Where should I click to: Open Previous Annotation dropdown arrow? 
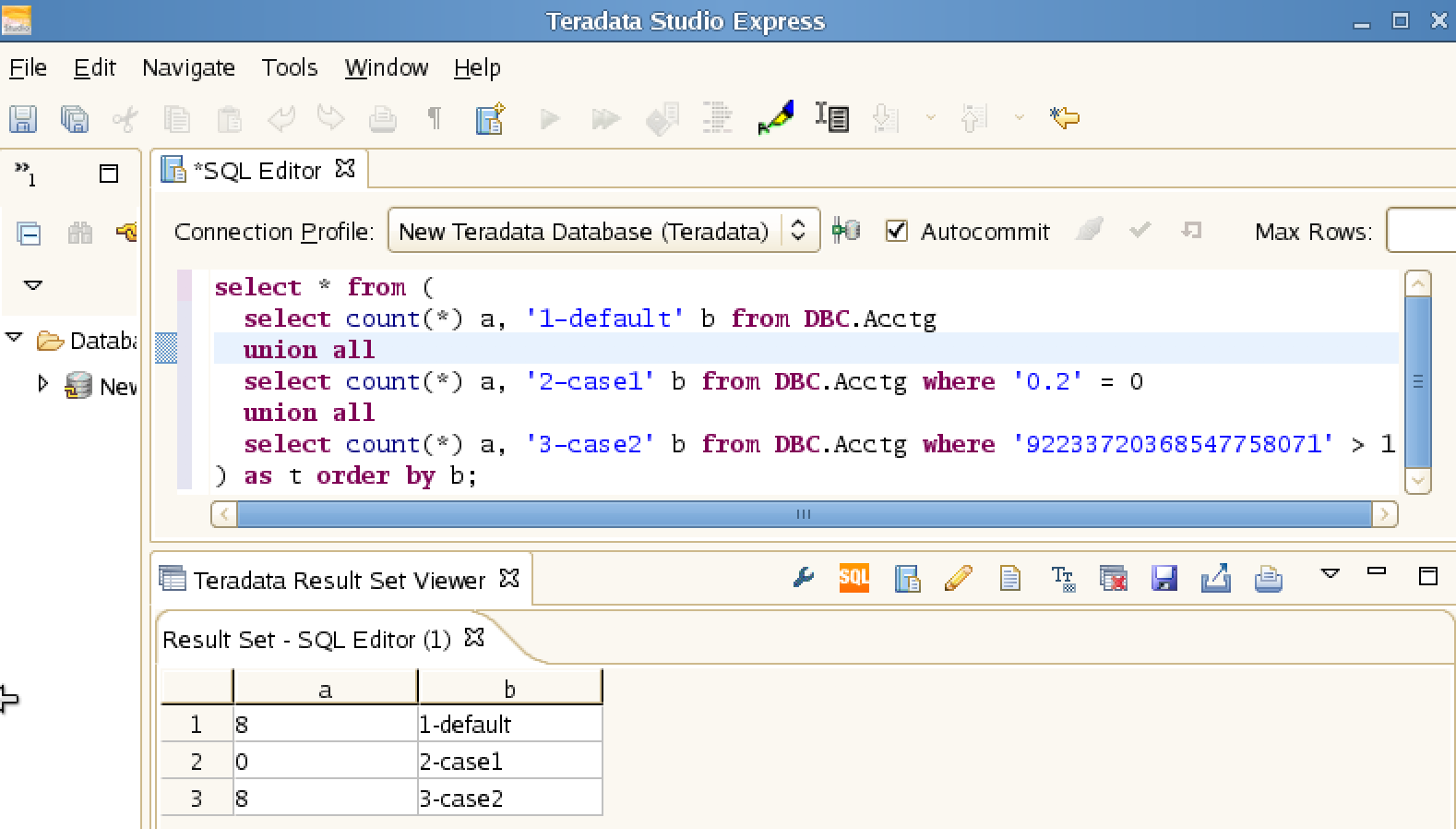click(1019, 118)
